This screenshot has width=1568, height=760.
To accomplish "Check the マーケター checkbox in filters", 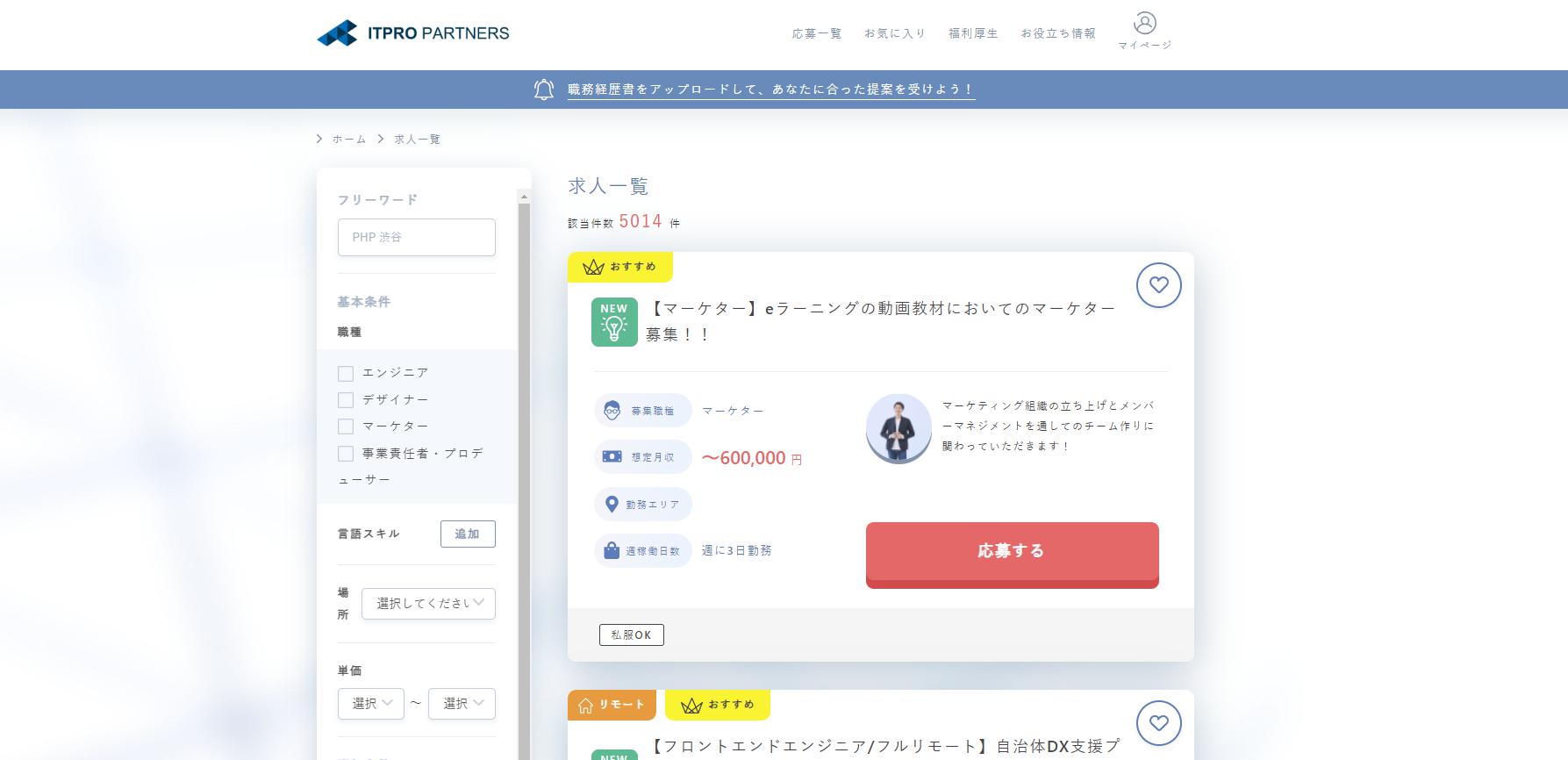I will tap(346, 427).
